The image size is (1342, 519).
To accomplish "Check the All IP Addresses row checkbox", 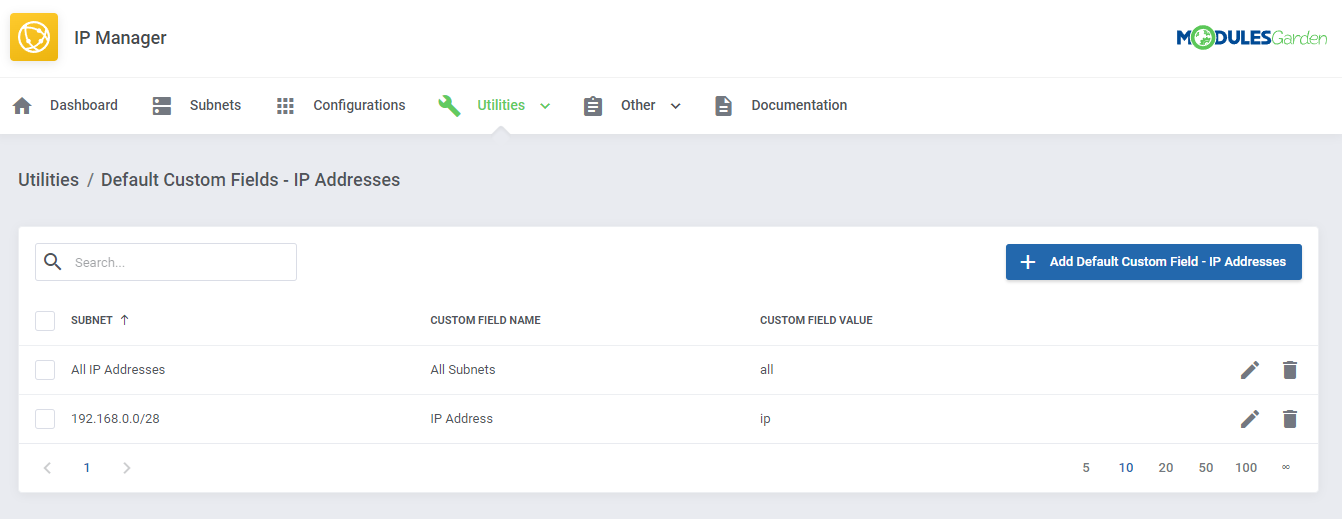I will tap(45, 370).
